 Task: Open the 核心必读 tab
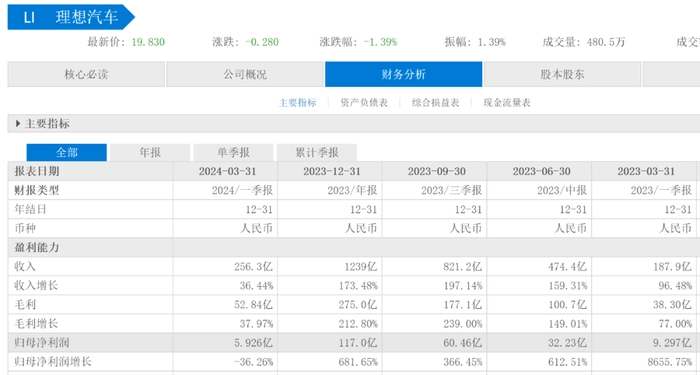(86, 74)
